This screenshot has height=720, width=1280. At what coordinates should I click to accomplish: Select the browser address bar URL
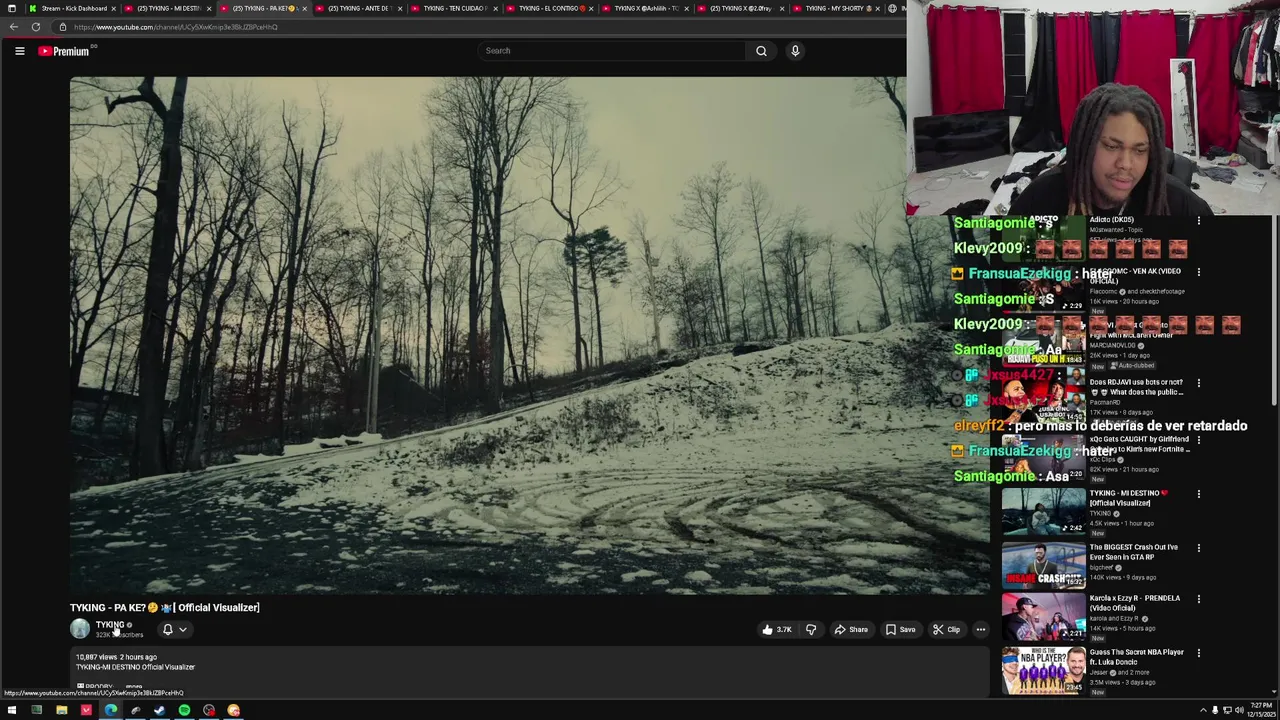click(175, 27)
